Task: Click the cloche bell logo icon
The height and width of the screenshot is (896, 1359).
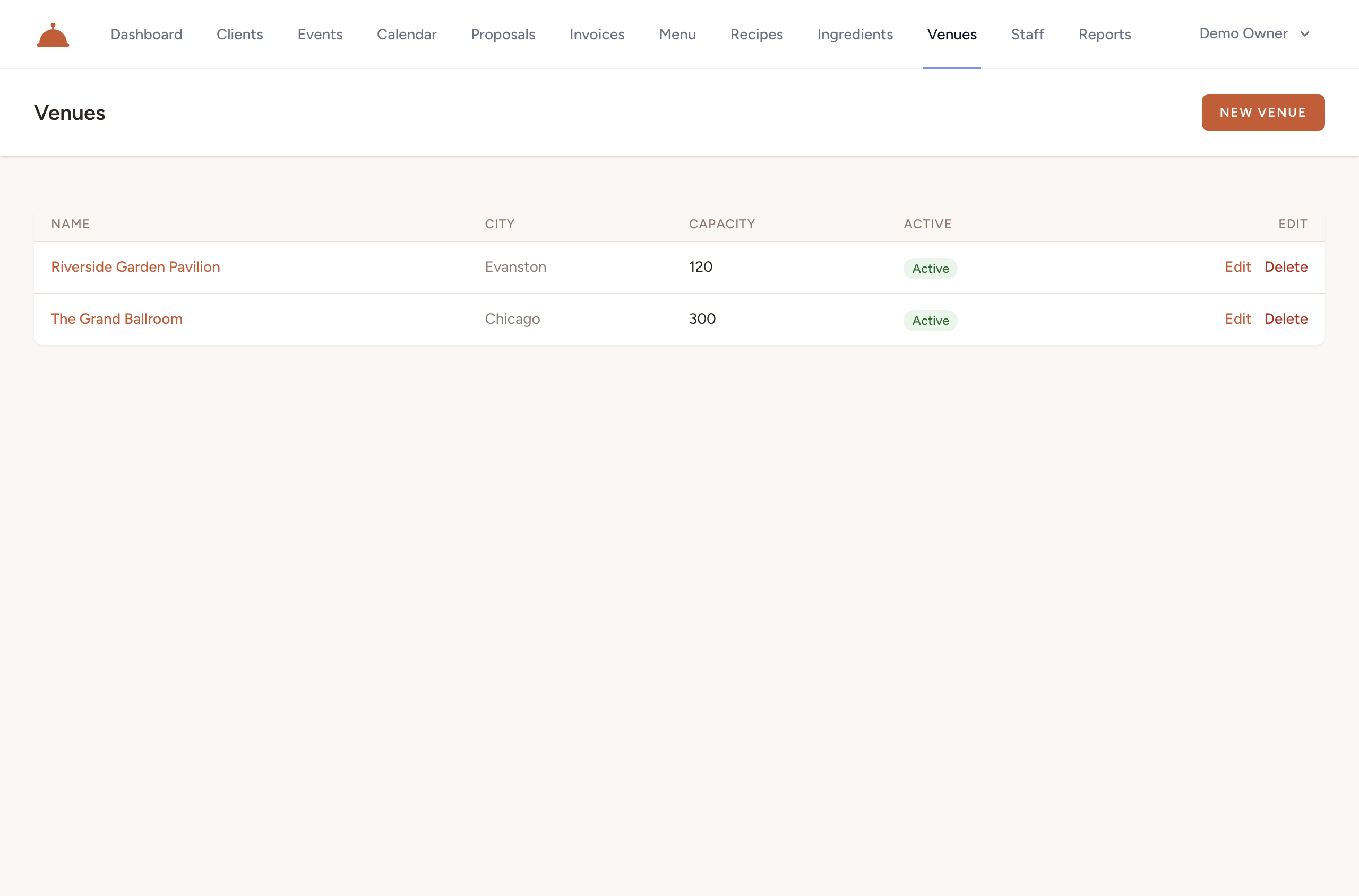Action: click(53, 35)
